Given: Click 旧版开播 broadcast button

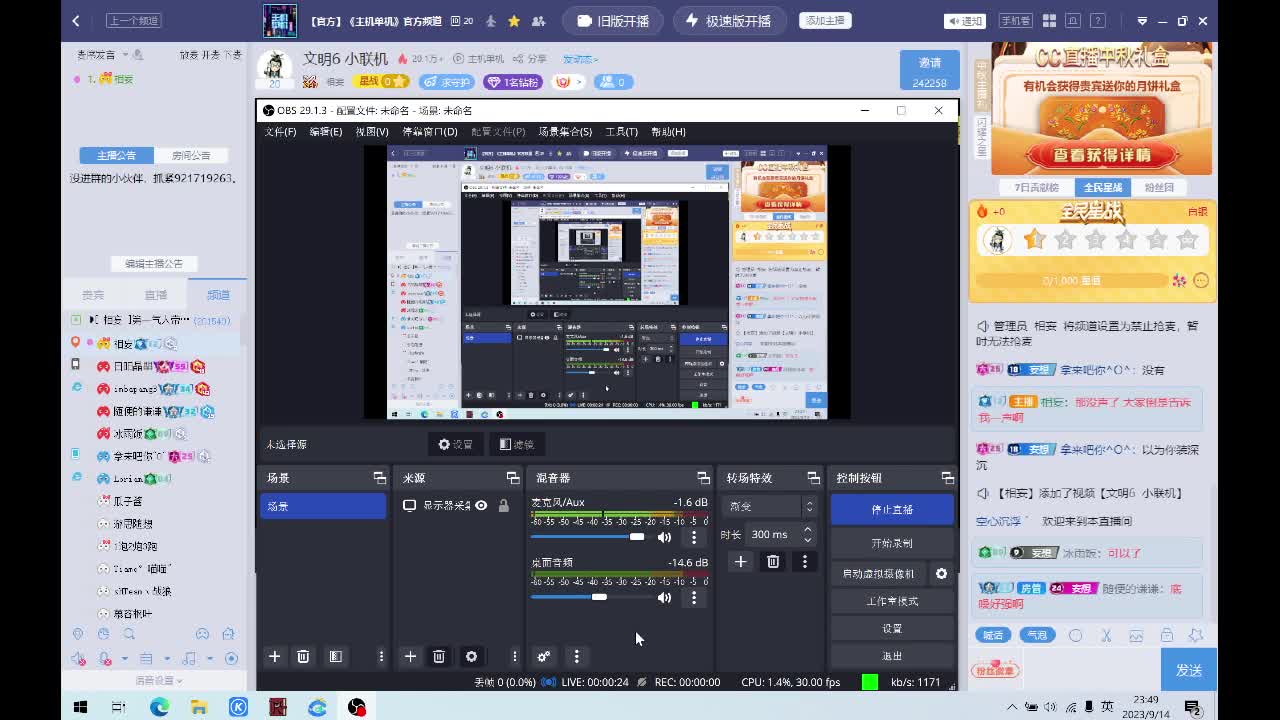Looking at the screenshot, I should click(x=613, y=21).
